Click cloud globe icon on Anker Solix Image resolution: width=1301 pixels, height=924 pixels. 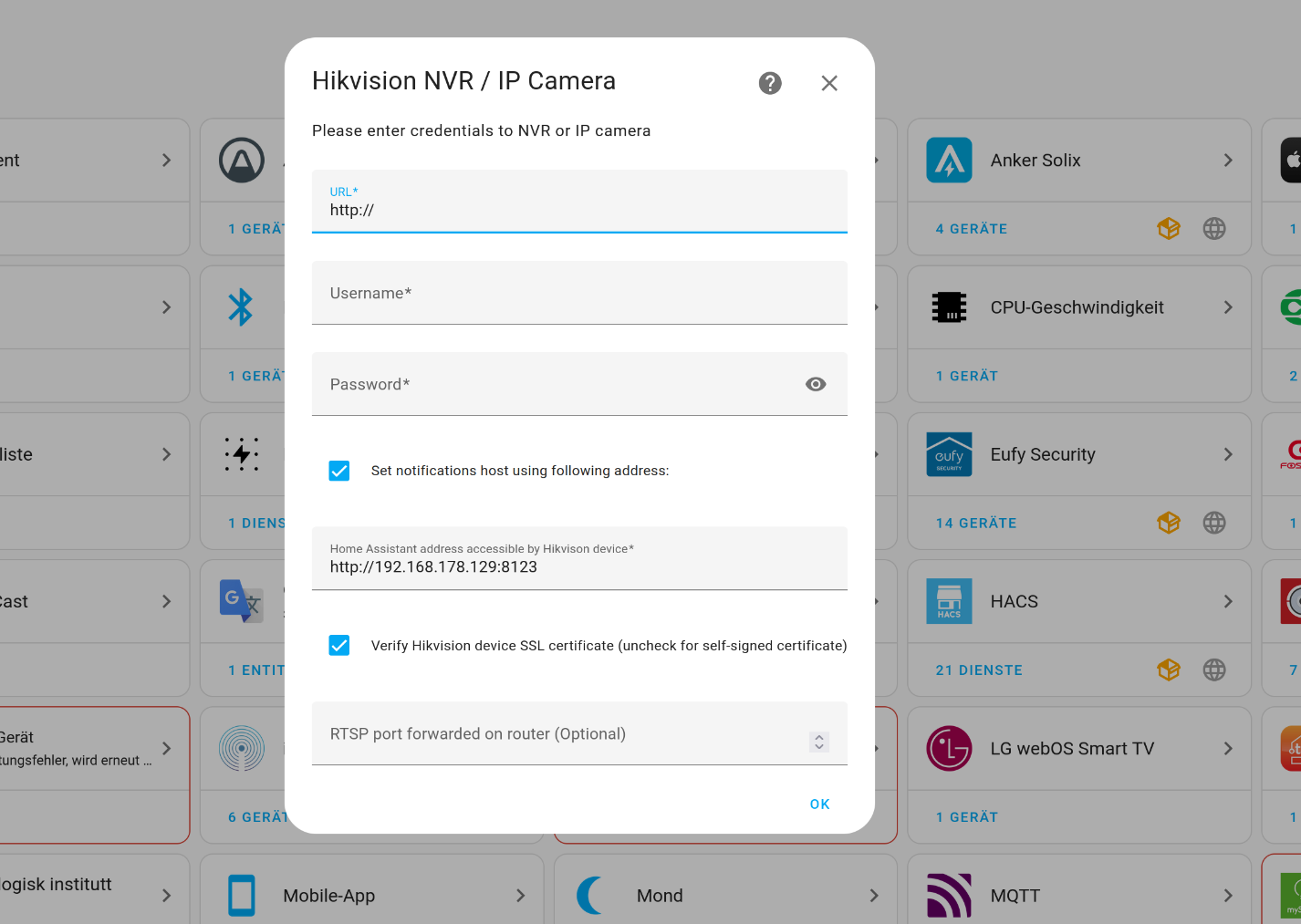(1214, 229)
